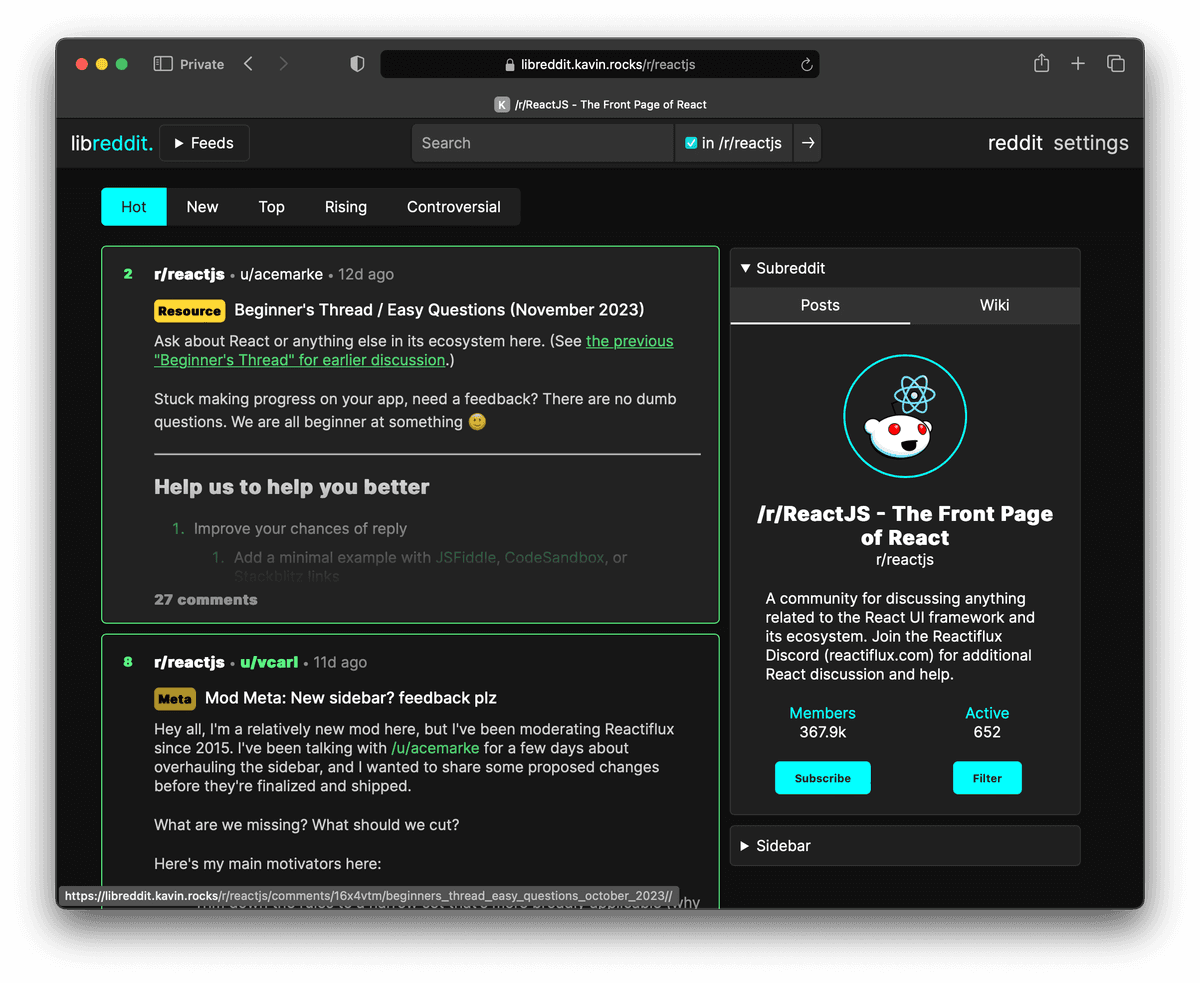Open the Mod Meta post title
Image resolution: width=1200 pixels, height=983 pixels.
pos(351,698)
